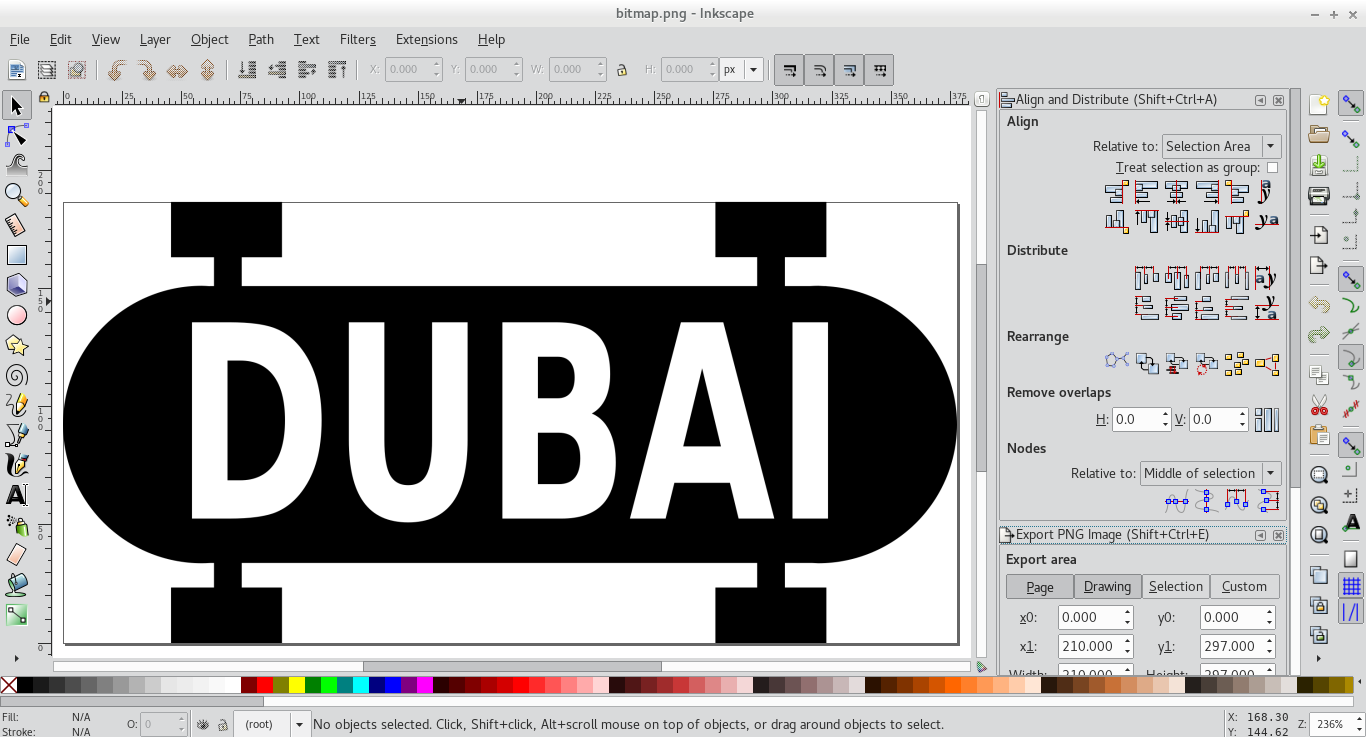Enable Treat selection as group
1366x737 pixels.
coord(1272,168)
